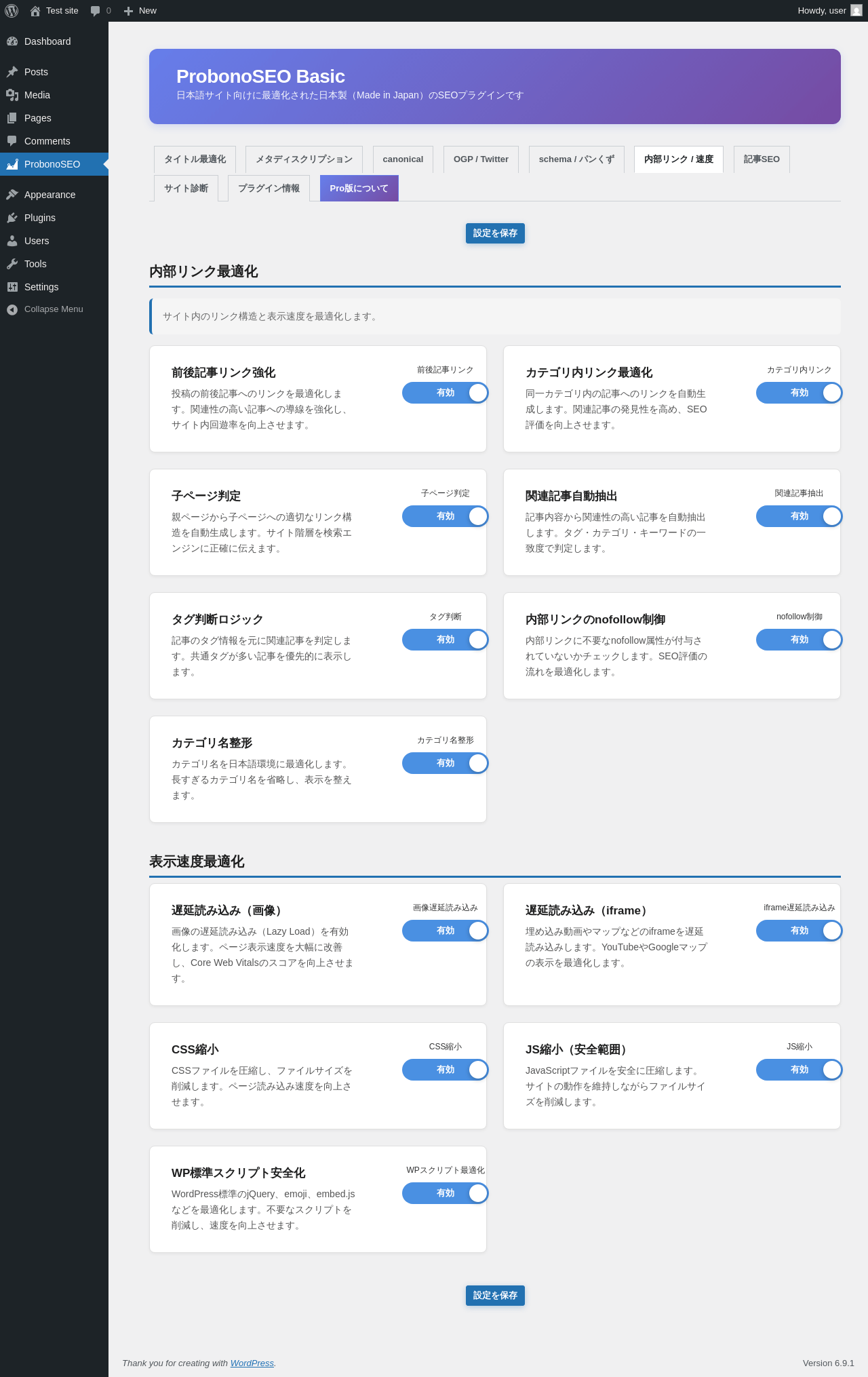Open the プラグイン情報 tab
The height and width of the screenshot is (1377, 868).
269,189
